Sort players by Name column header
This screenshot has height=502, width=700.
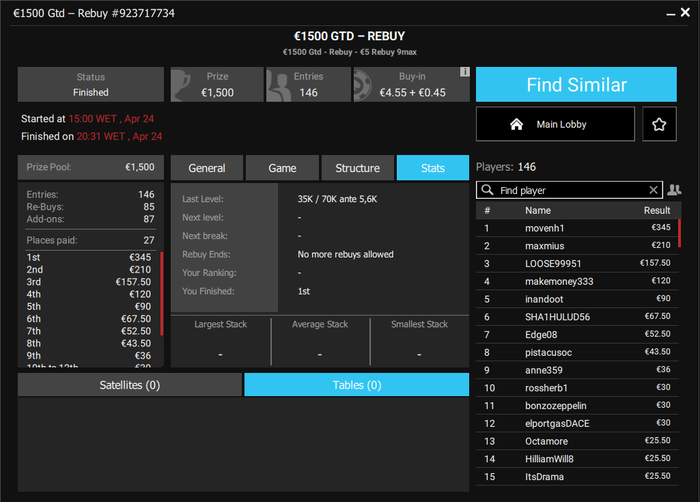tap(538, 210)
